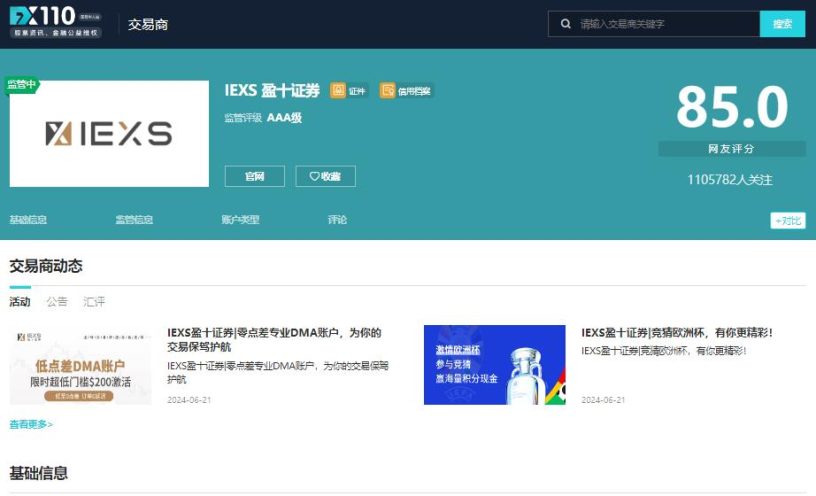Click the 收藏 favorite button
816x496 pixels.
click(x=325, y=176)
